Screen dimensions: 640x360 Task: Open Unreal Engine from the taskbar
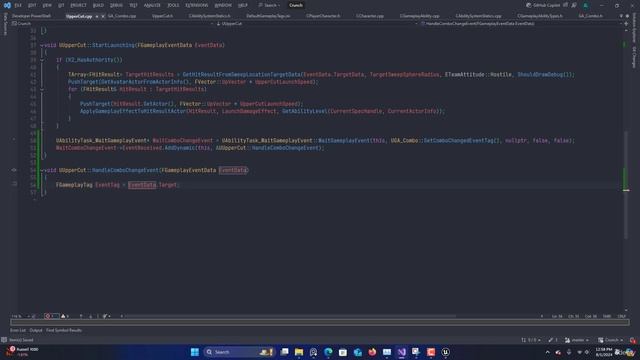[x=445, y=352]
